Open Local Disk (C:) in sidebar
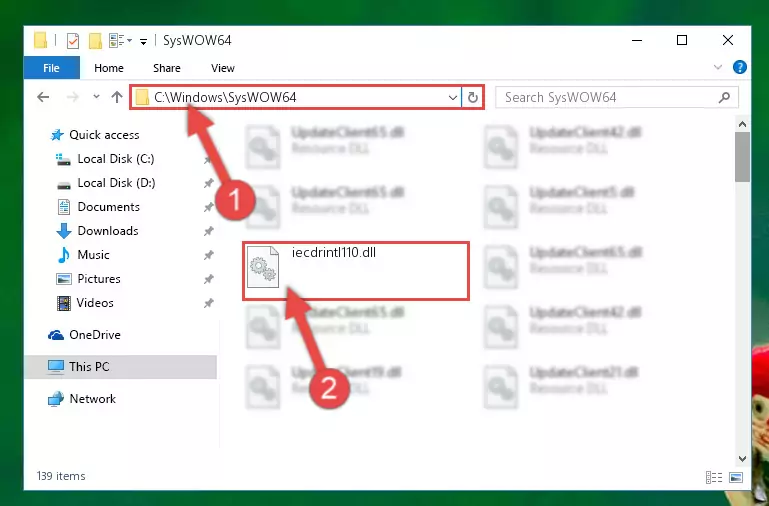Viewport: 769px width, 506px height. click(x=105, y=159)
